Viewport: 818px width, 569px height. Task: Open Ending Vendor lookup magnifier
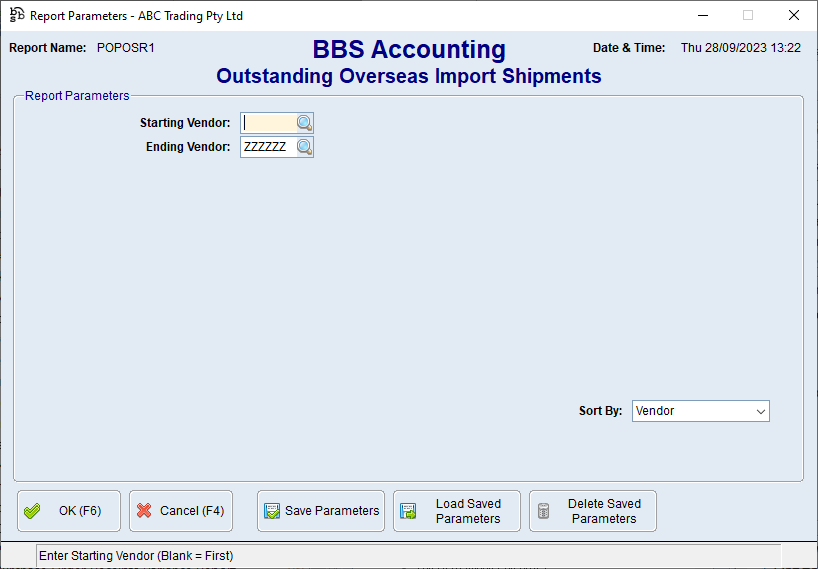pyautogui.click(x=305, y=147)
